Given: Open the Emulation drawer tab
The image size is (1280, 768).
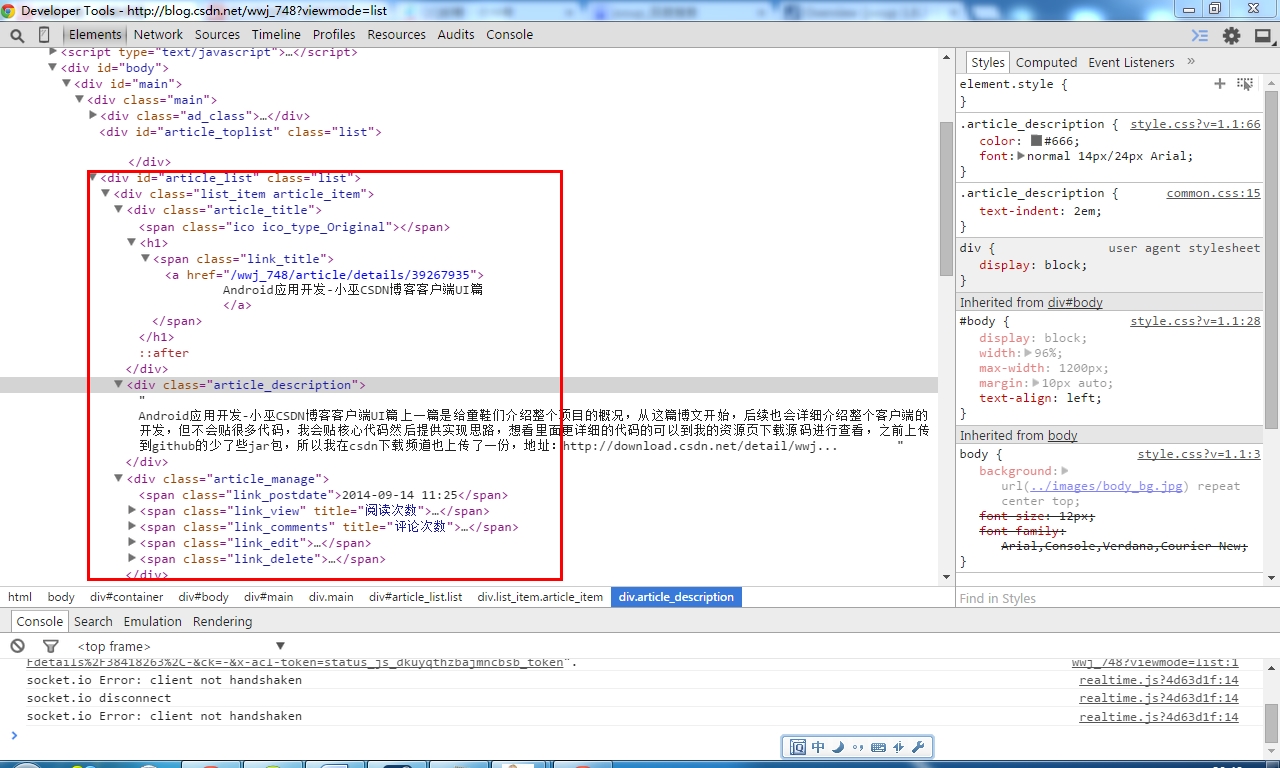Looking at the screenshot, I should (x=153, y=621).
